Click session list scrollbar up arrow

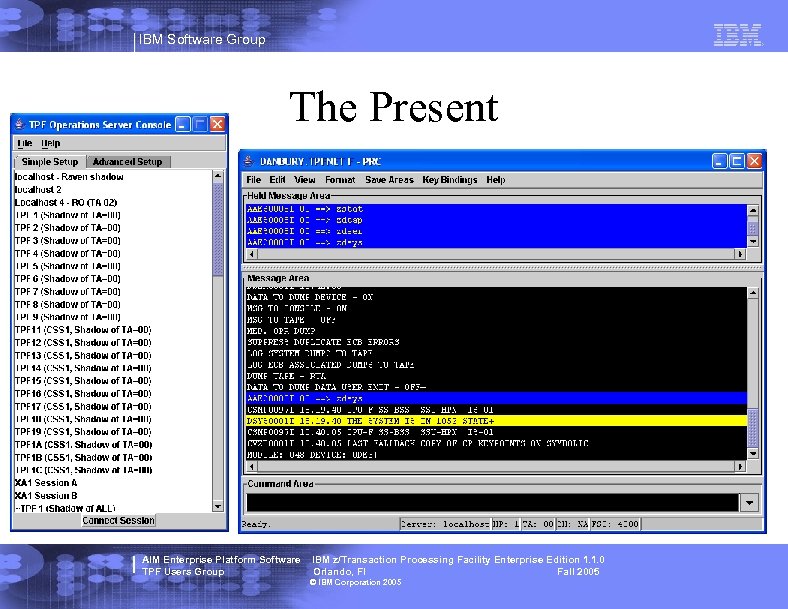pyautogui.click(x=218, y=176)
